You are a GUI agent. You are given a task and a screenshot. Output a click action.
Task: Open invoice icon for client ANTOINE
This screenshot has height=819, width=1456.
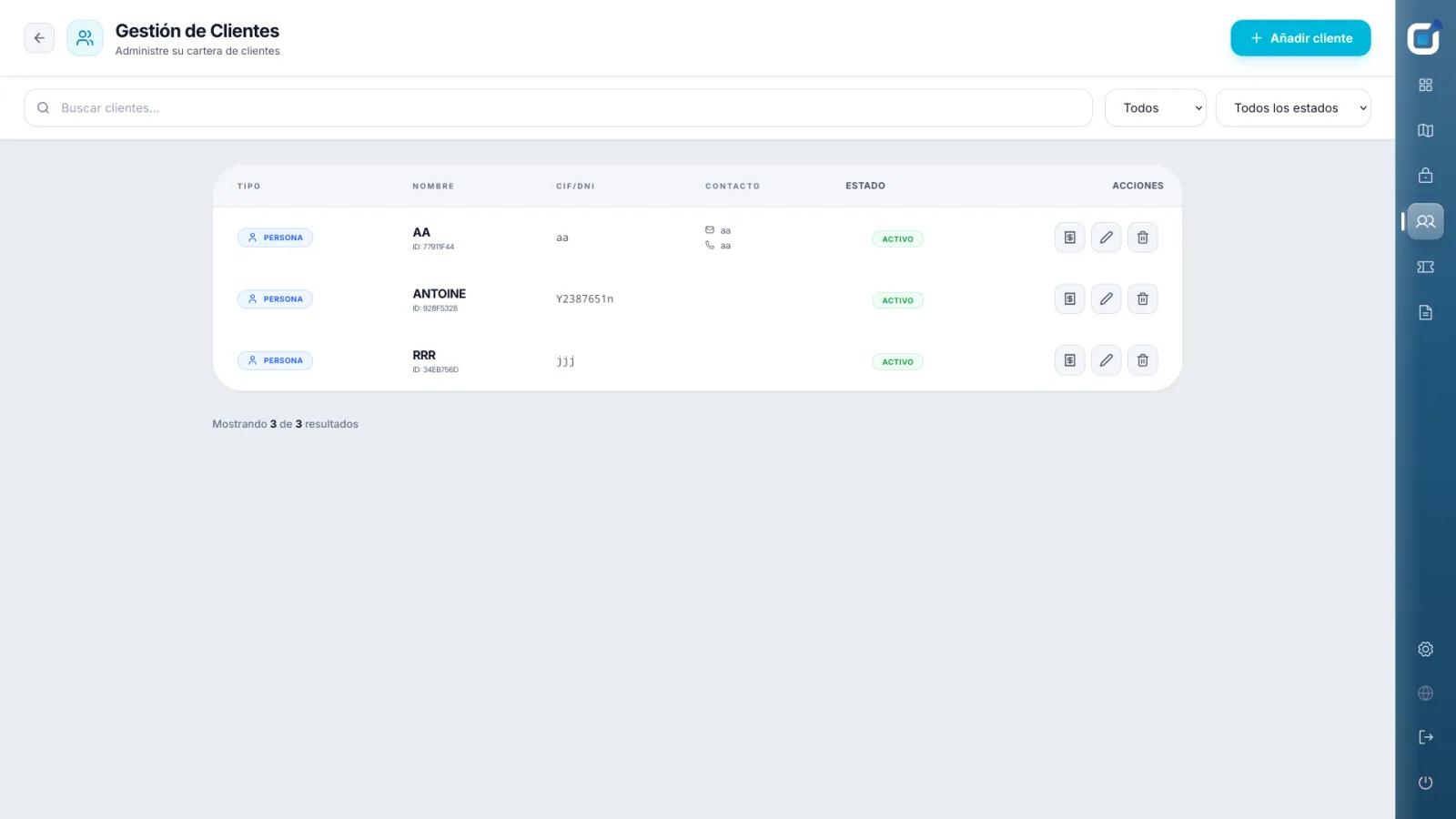point(1070,298)
